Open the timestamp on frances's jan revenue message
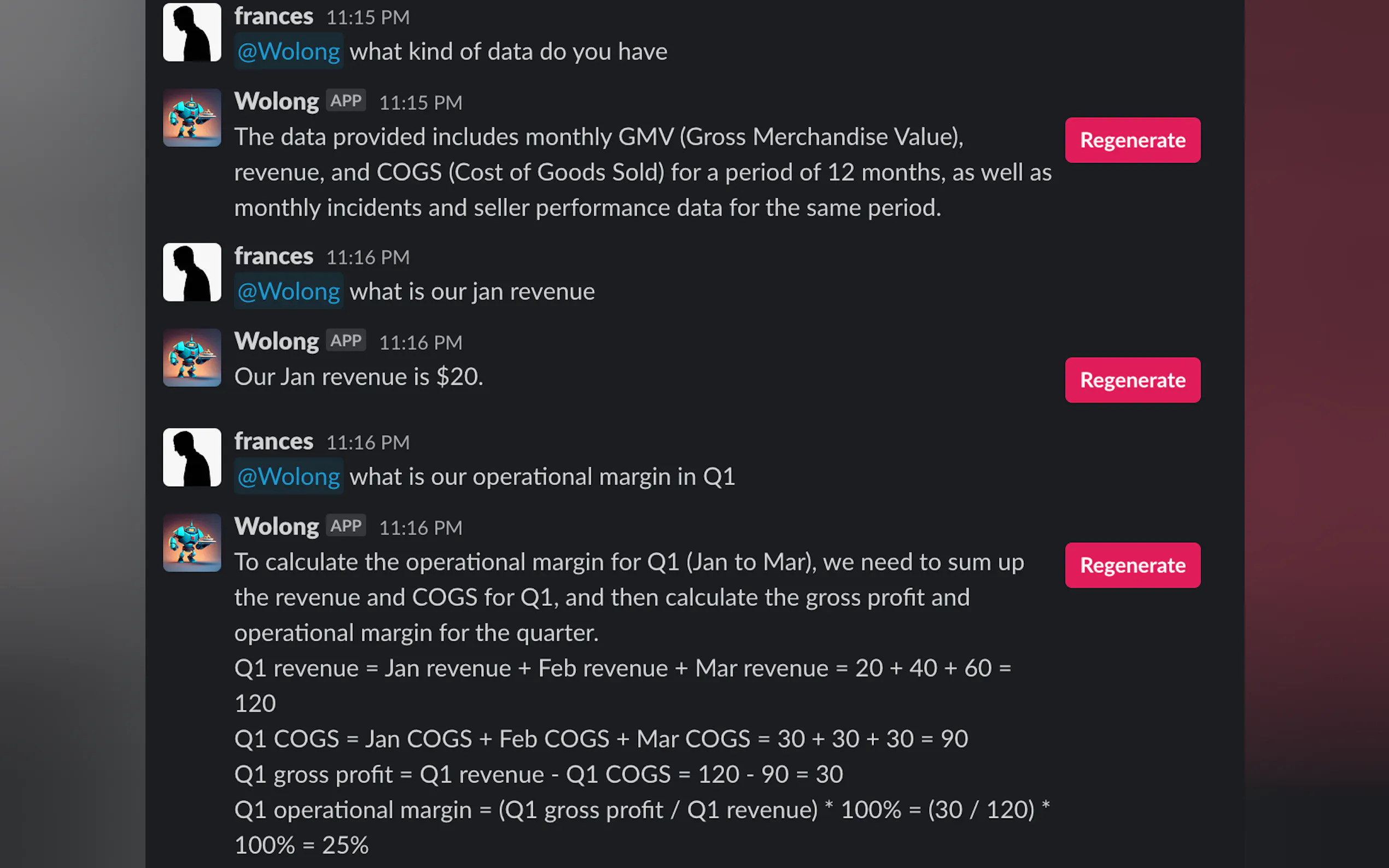 click(367, 257)
